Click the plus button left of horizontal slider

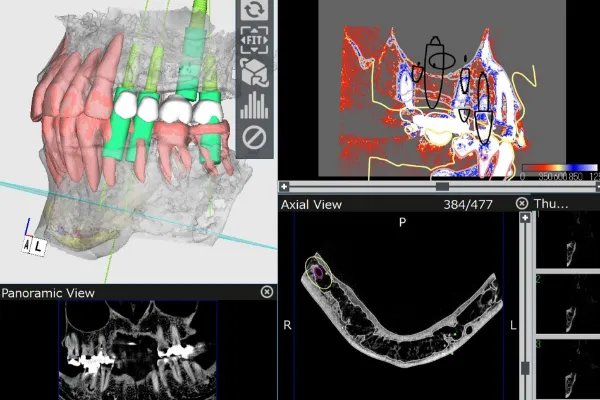pos(284,186)
